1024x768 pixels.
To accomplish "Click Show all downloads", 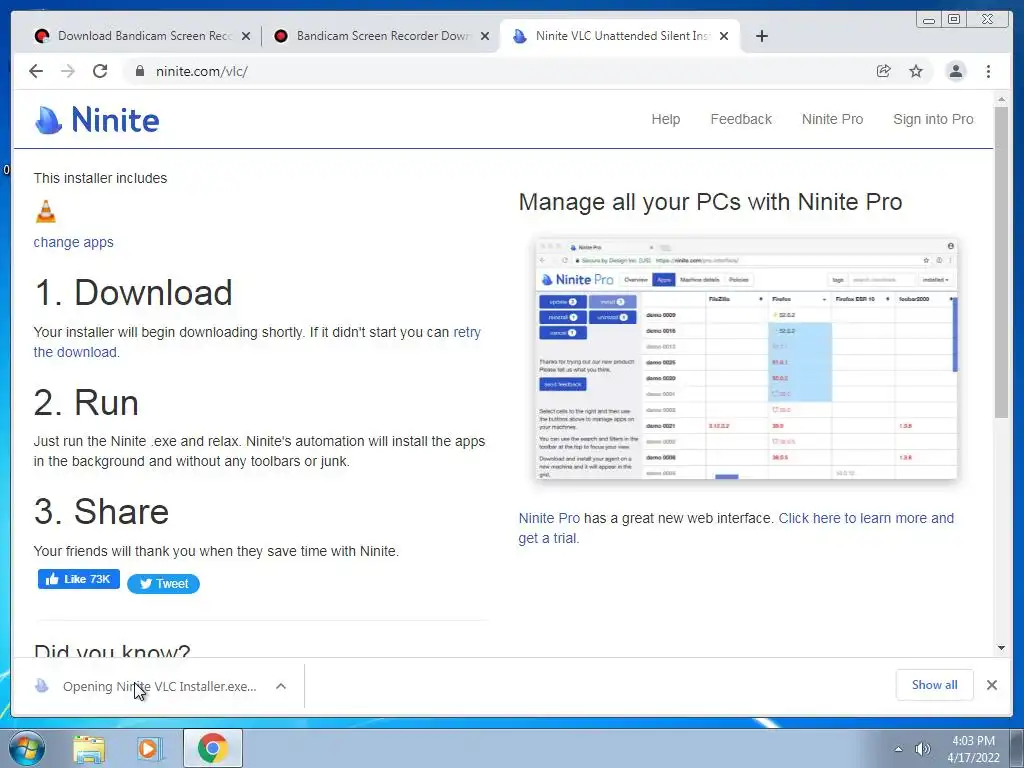I will (935, 684).
